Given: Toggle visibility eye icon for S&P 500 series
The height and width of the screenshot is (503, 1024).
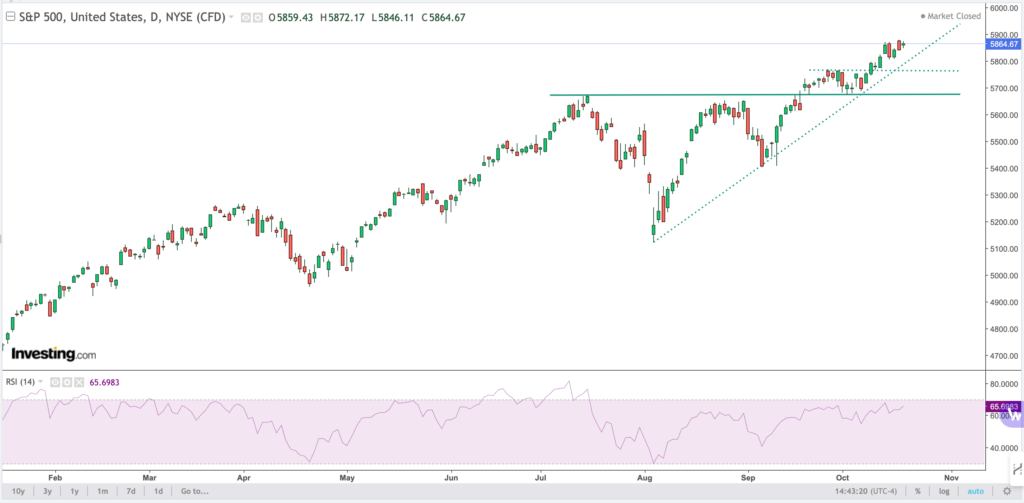Looking at the screenshot, I should point(245,18).
